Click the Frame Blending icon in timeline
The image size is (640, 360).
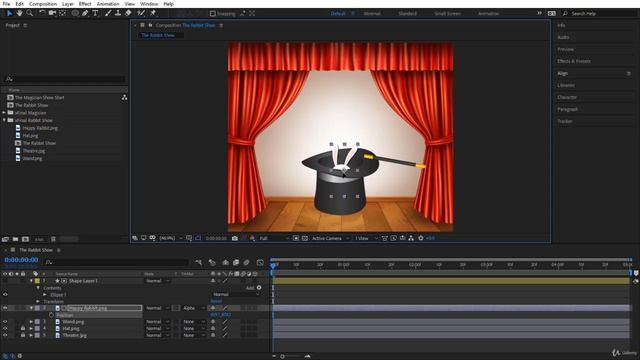coord(236,262)
